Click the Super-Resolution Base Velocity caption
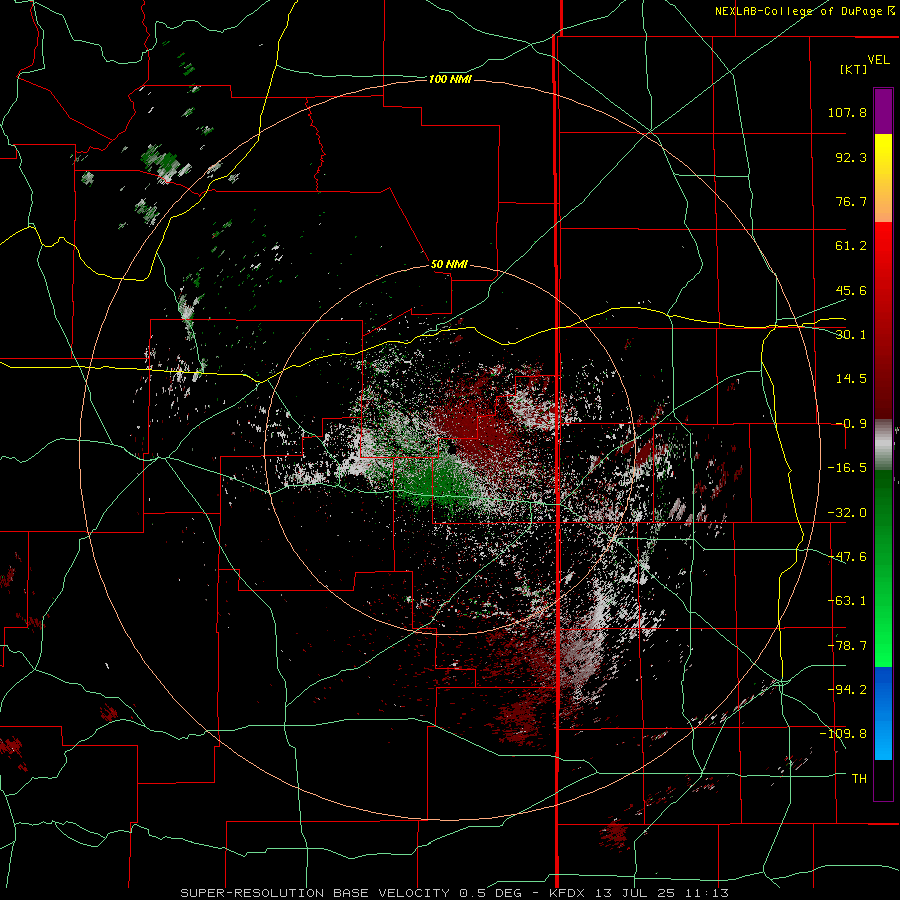The height and width of the screenshot is (900, 900). [455, 893]
